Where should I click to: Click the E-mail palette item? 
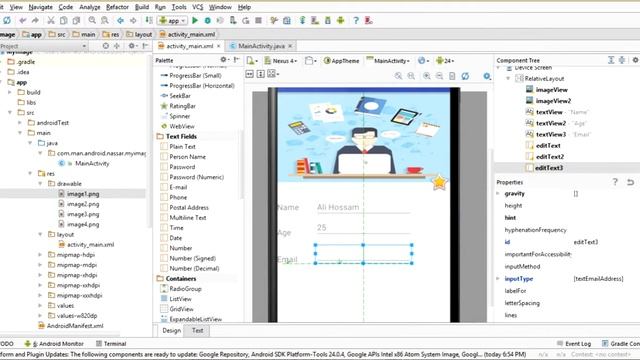pyautogui.click(x=178, y=187)
